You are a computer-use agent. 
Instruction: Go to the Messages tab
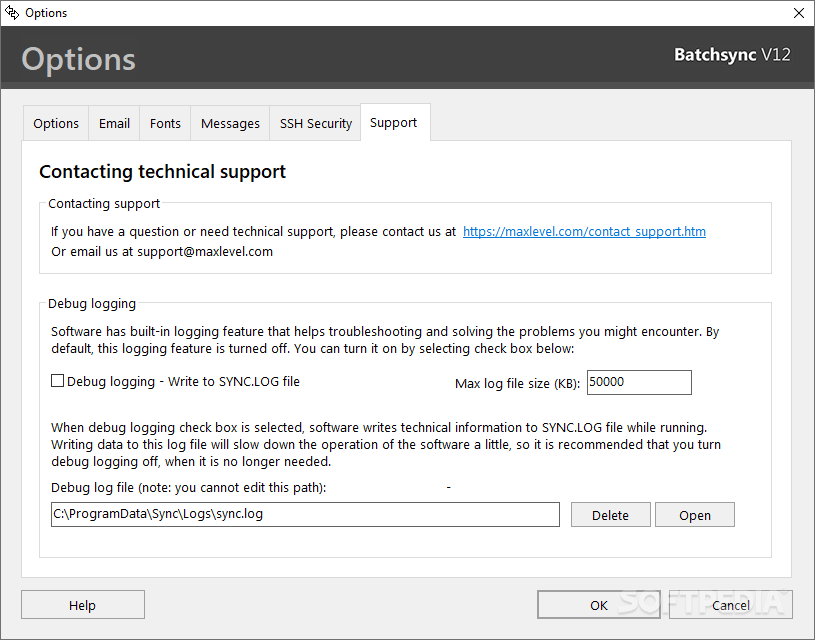click(230, 123)
